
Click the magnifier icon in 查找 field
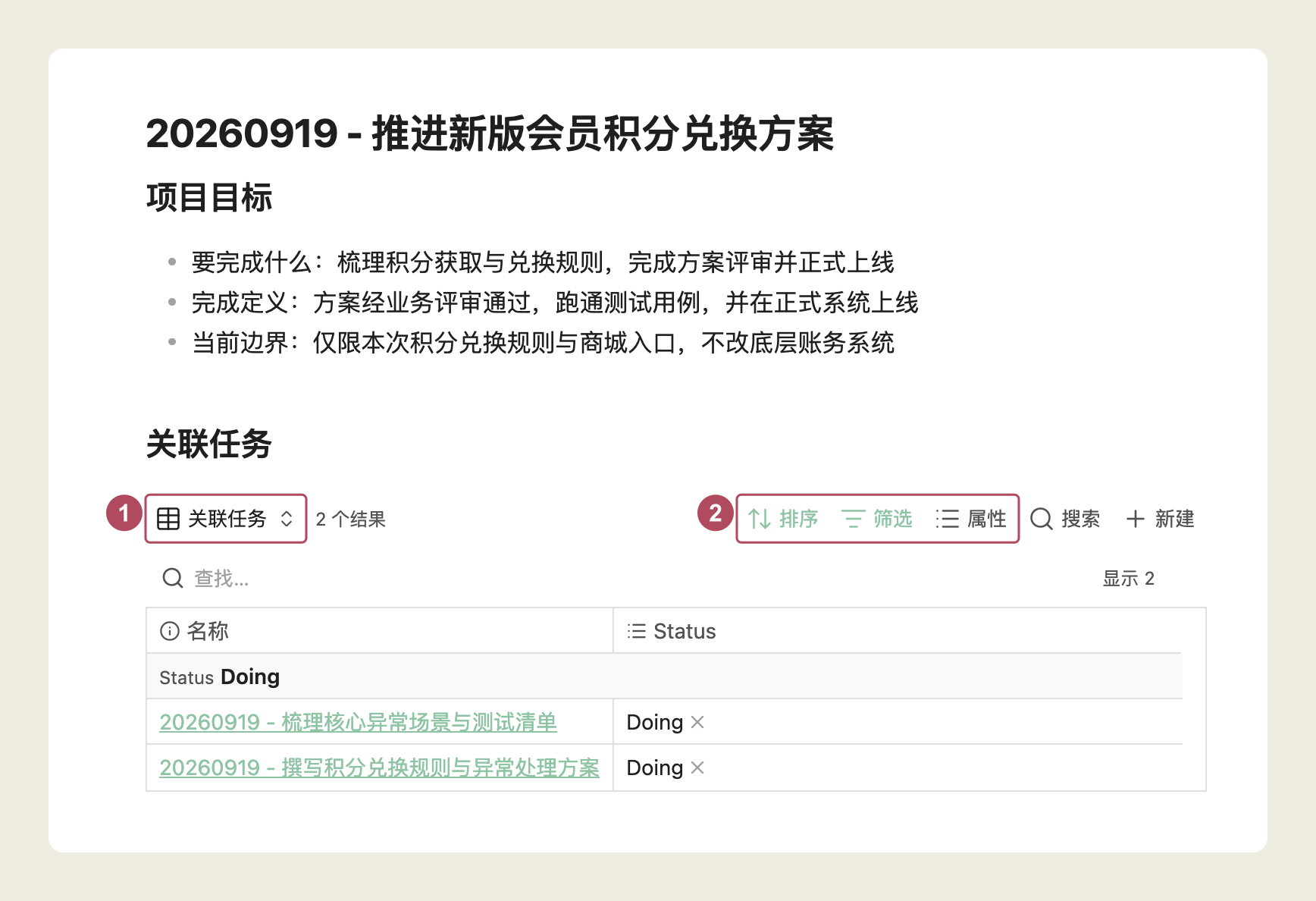click(173, 579)
